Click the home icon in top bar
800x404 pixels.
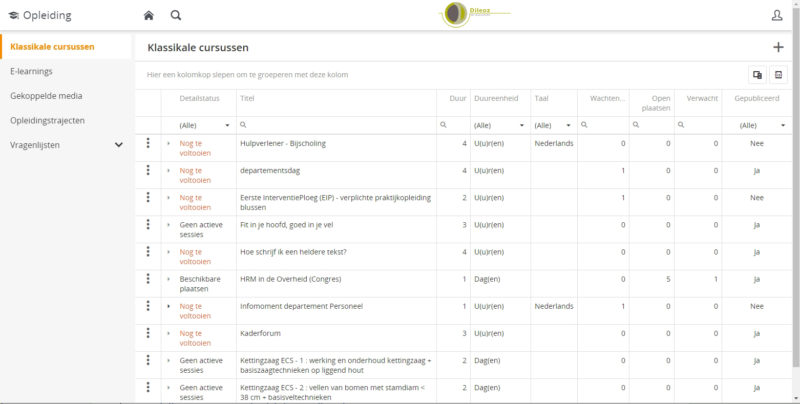click(x=149, y=15)
